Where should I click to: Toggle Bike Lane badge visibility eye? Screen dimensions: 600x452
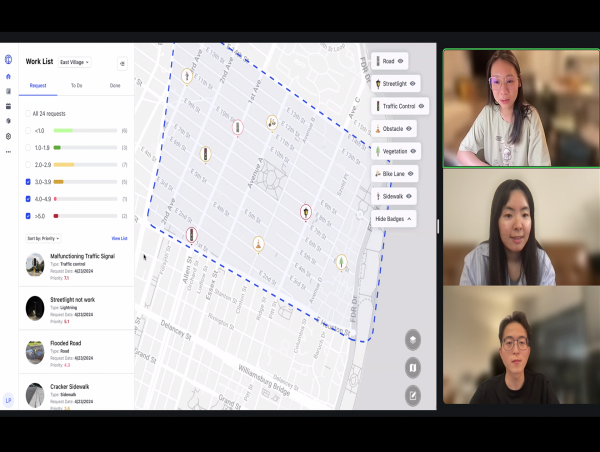click(x=411, y=174)
